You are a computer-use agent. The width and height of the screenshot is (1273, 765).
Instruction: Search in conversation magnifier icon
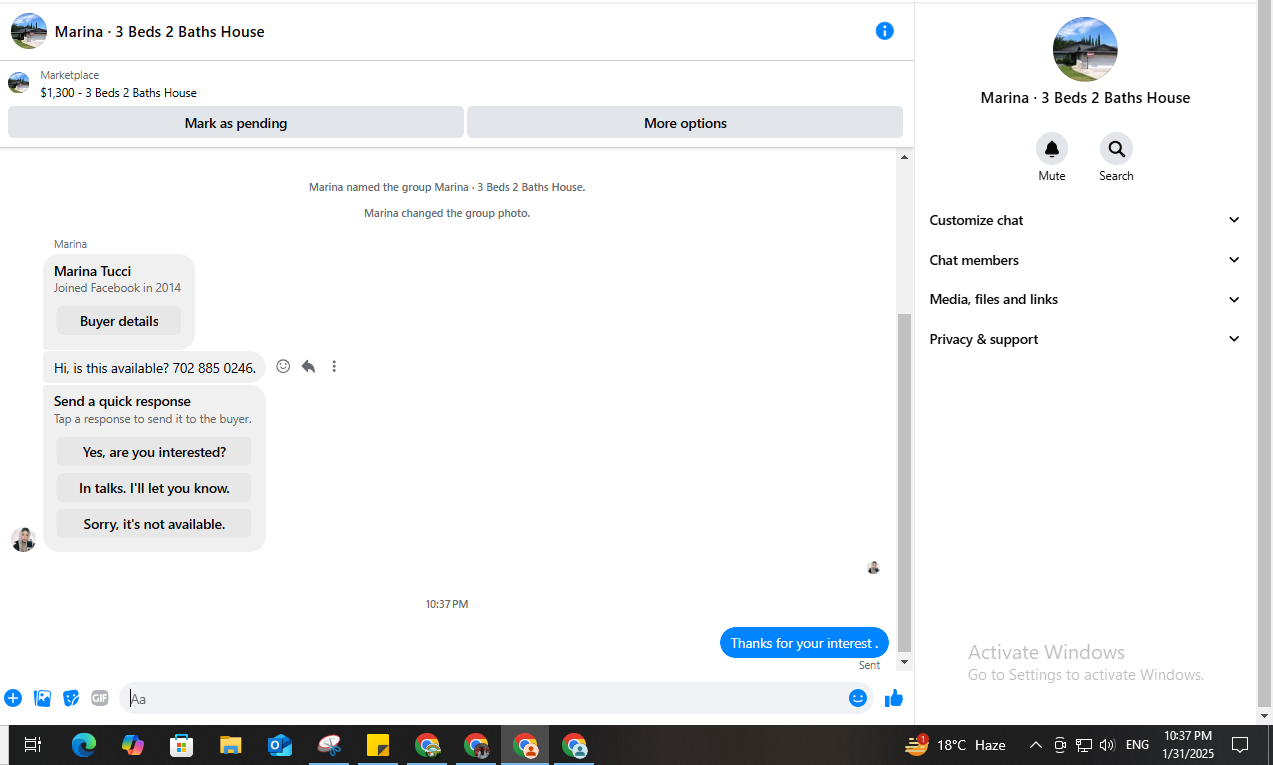pyautogui.click(x=1116, y=149)
